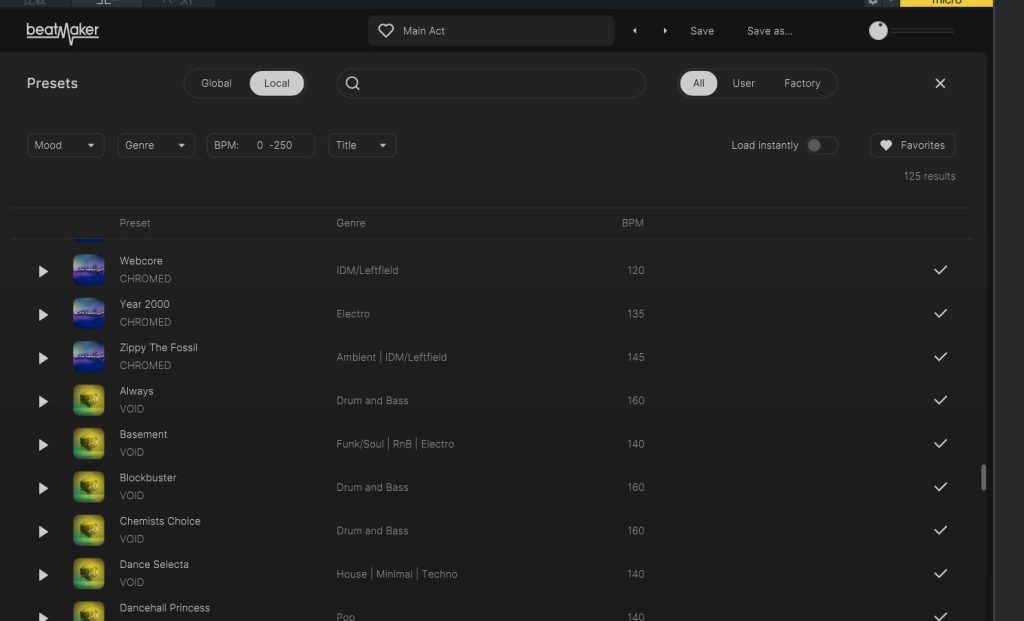The width and height of the screenshot is (1024, 621).
Task: Filter presets by User tab
Action: tap(743, 84)
